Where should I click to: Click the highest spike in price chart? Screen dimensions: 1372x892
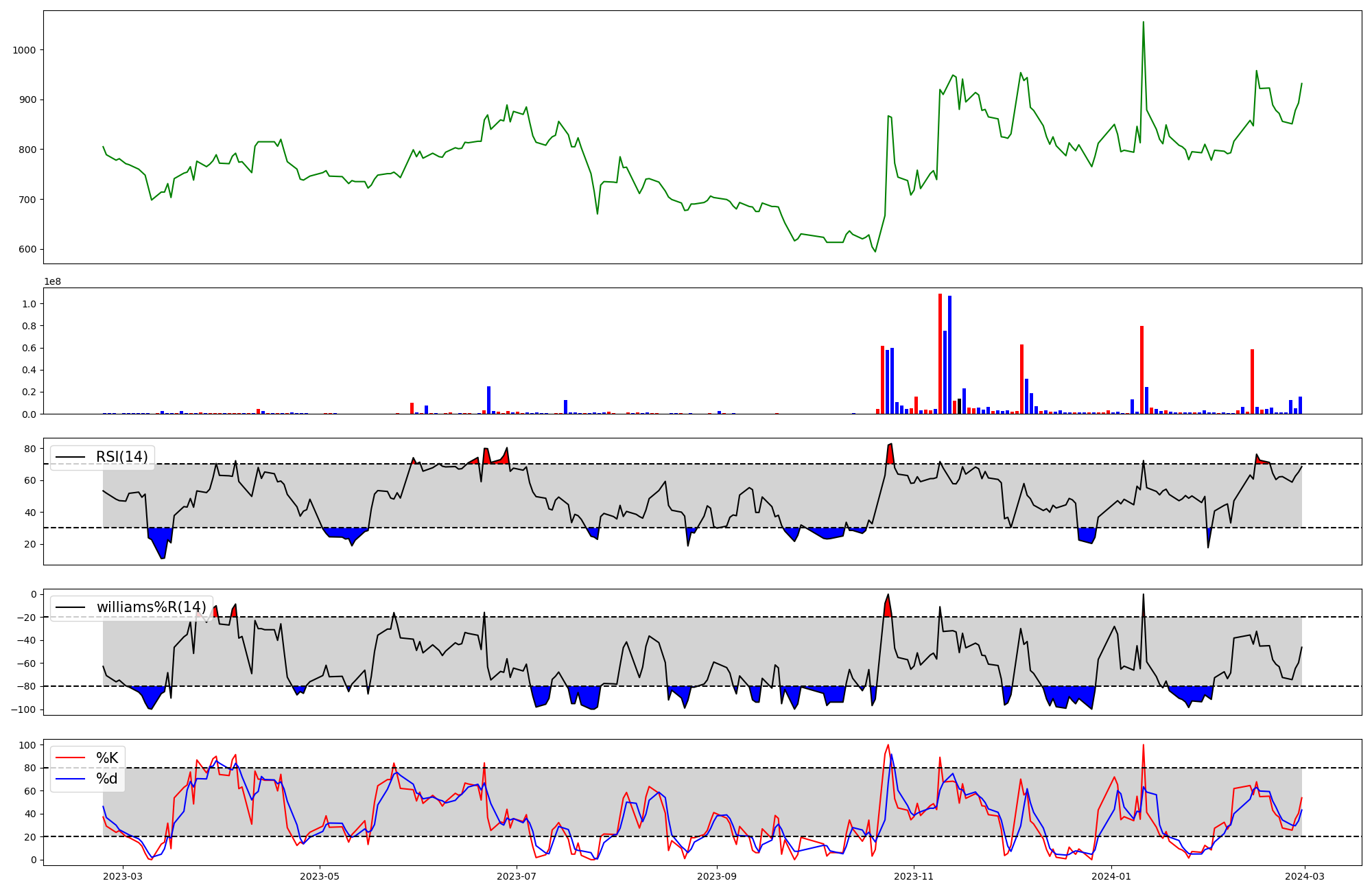1143,23
